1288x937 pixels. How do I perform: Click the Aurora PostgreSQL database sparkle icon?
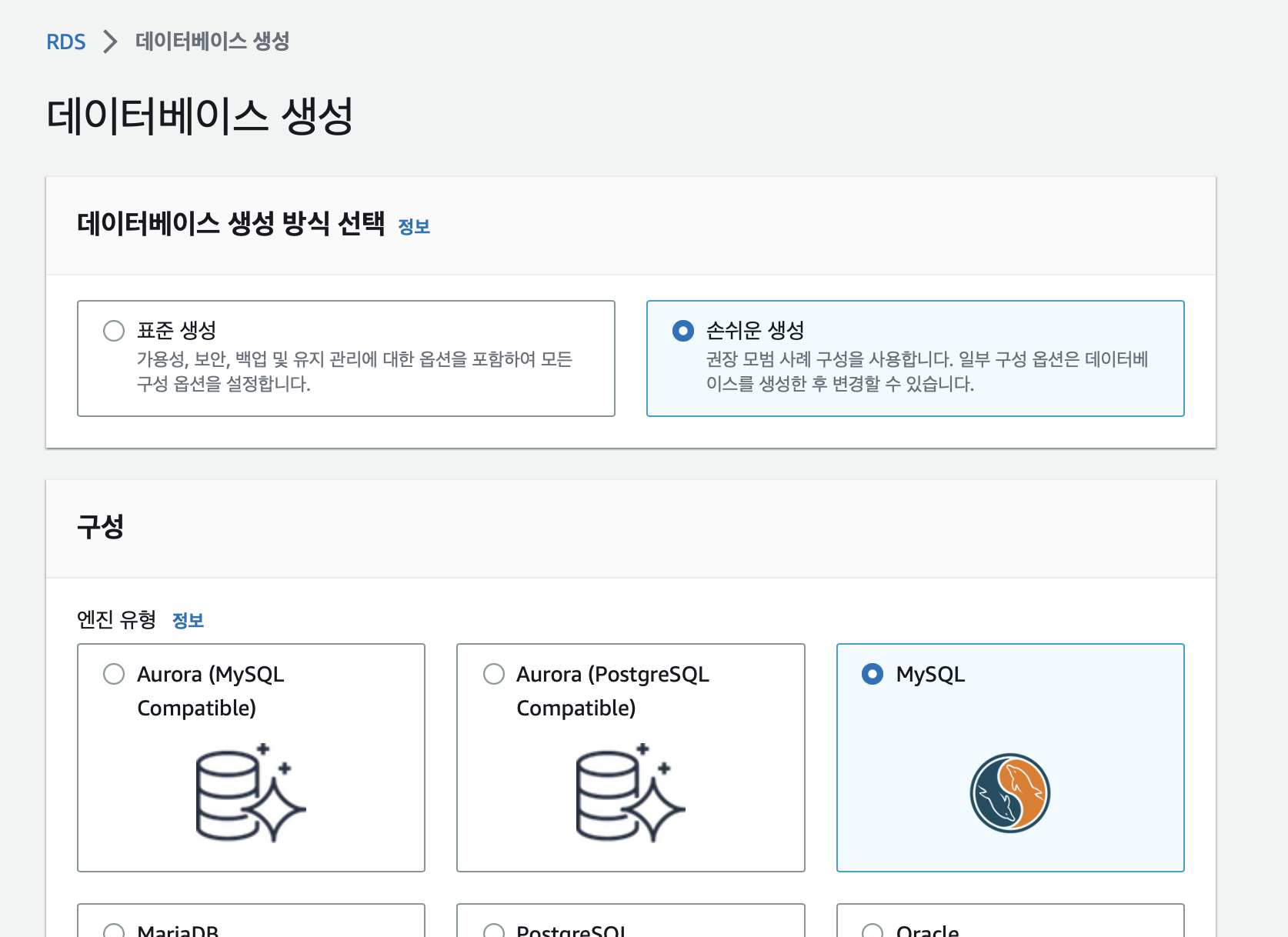(x=630, y=792)
